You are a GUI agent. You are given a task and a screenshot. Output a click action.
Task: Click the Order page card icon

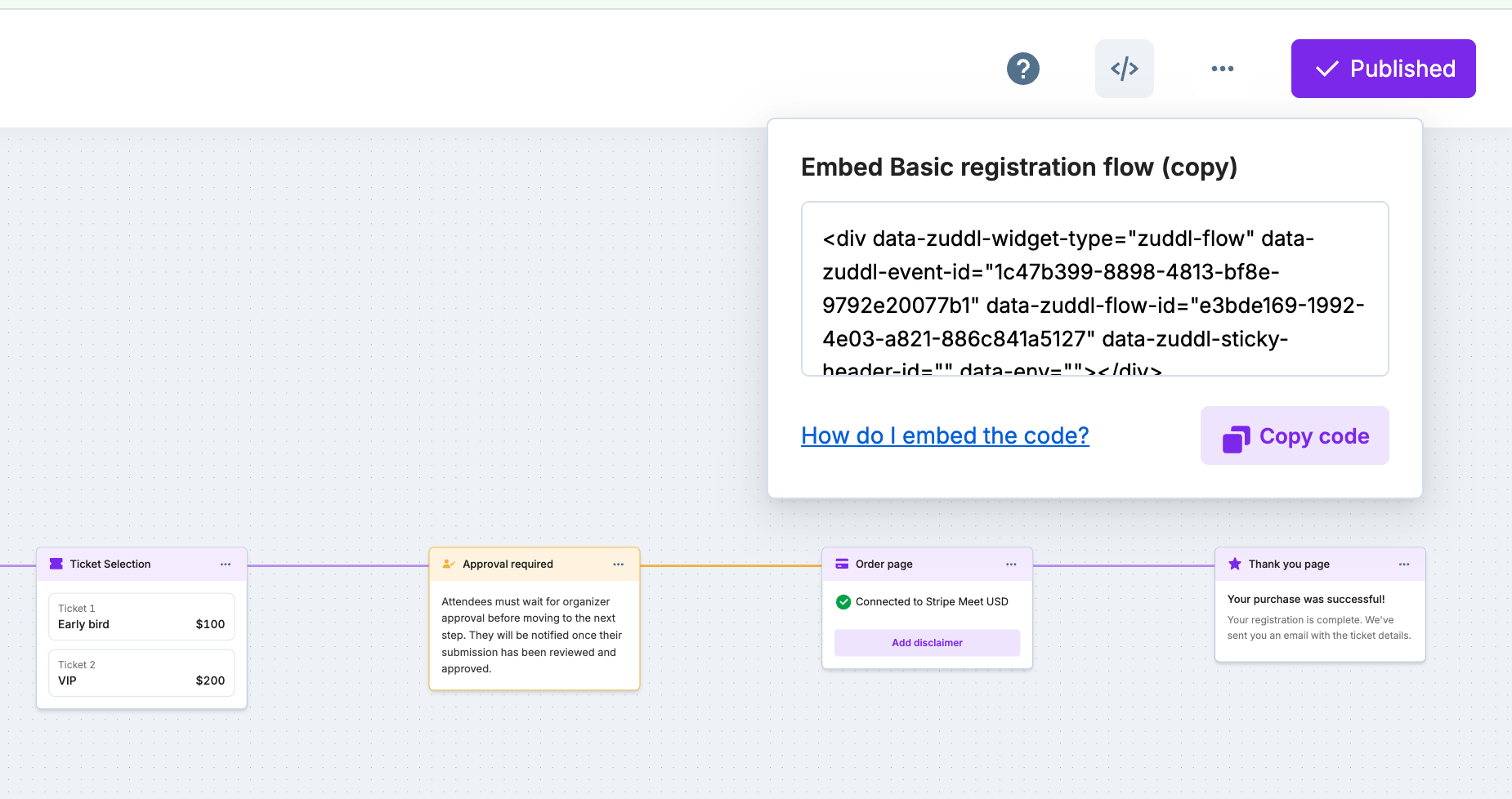(842, 564)
